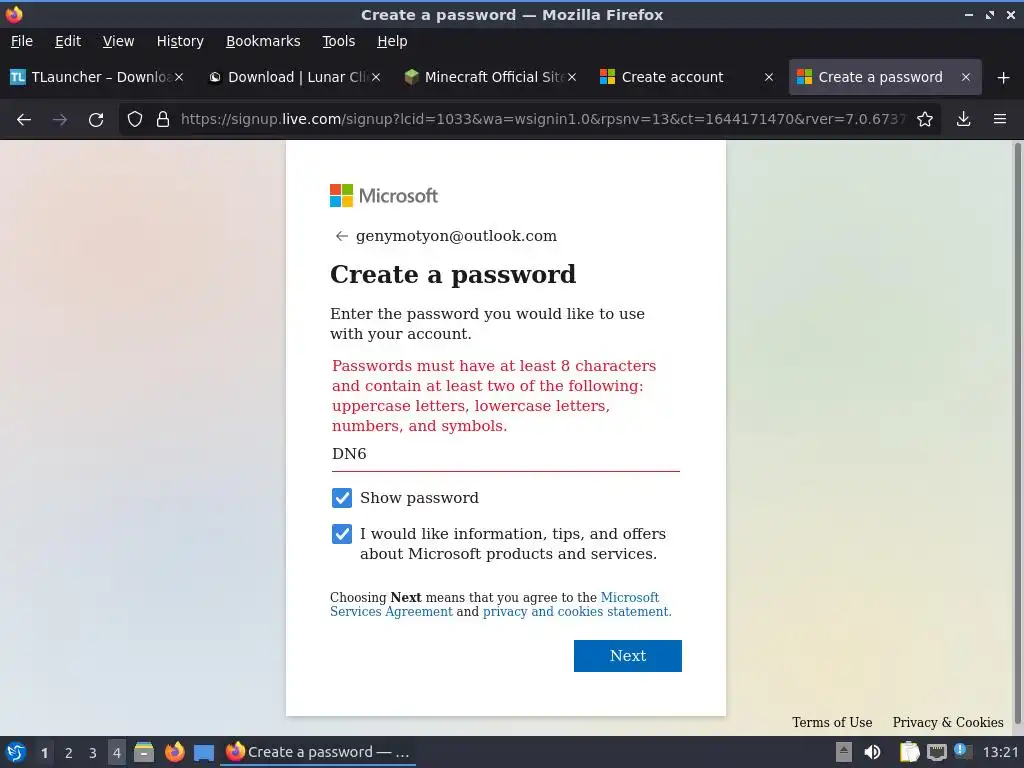Open the notification tray icon

point(963,751)
